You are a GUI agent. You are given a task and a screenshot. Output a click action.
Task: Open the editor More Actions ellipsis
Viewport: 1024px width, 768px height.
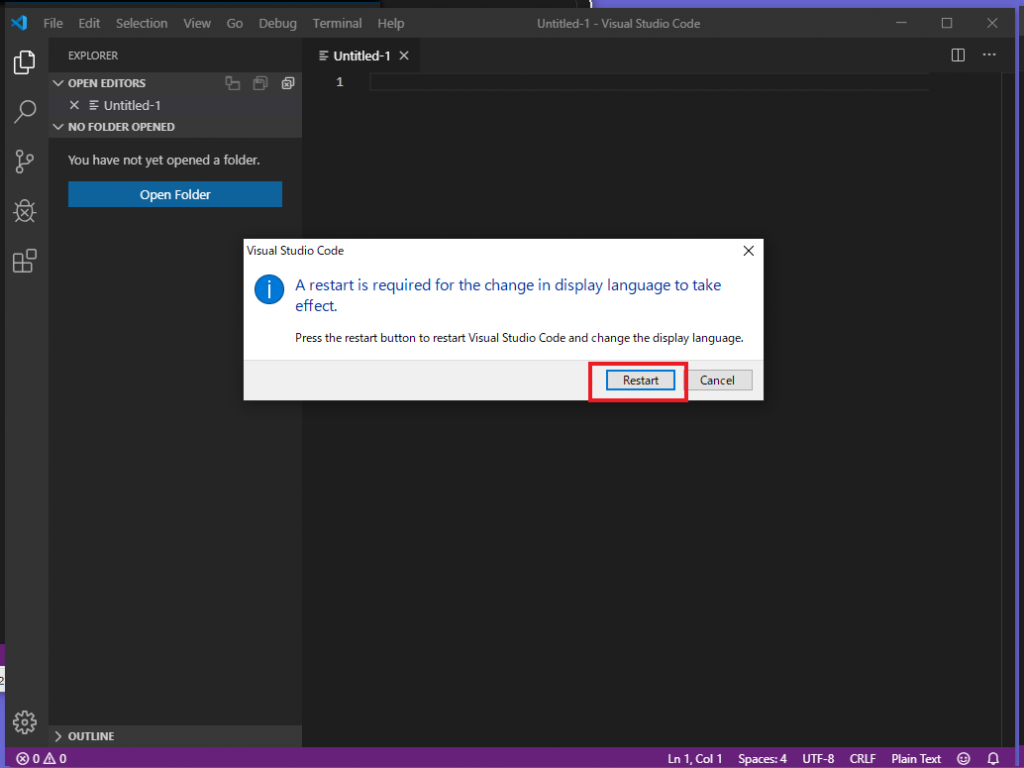[989, 55]
